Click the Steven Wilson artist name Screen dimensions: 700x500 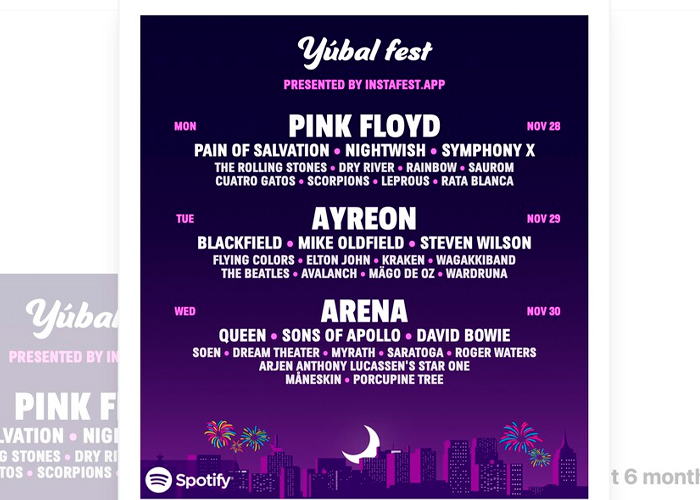[475, 243]
